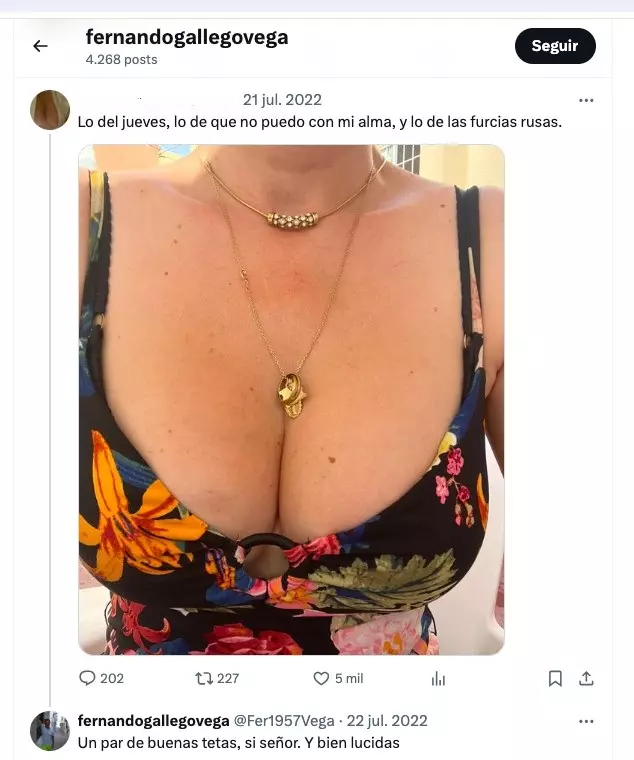Share the post via the upload icon
This screenshot has width=634, height=760.
coord(586,679)
